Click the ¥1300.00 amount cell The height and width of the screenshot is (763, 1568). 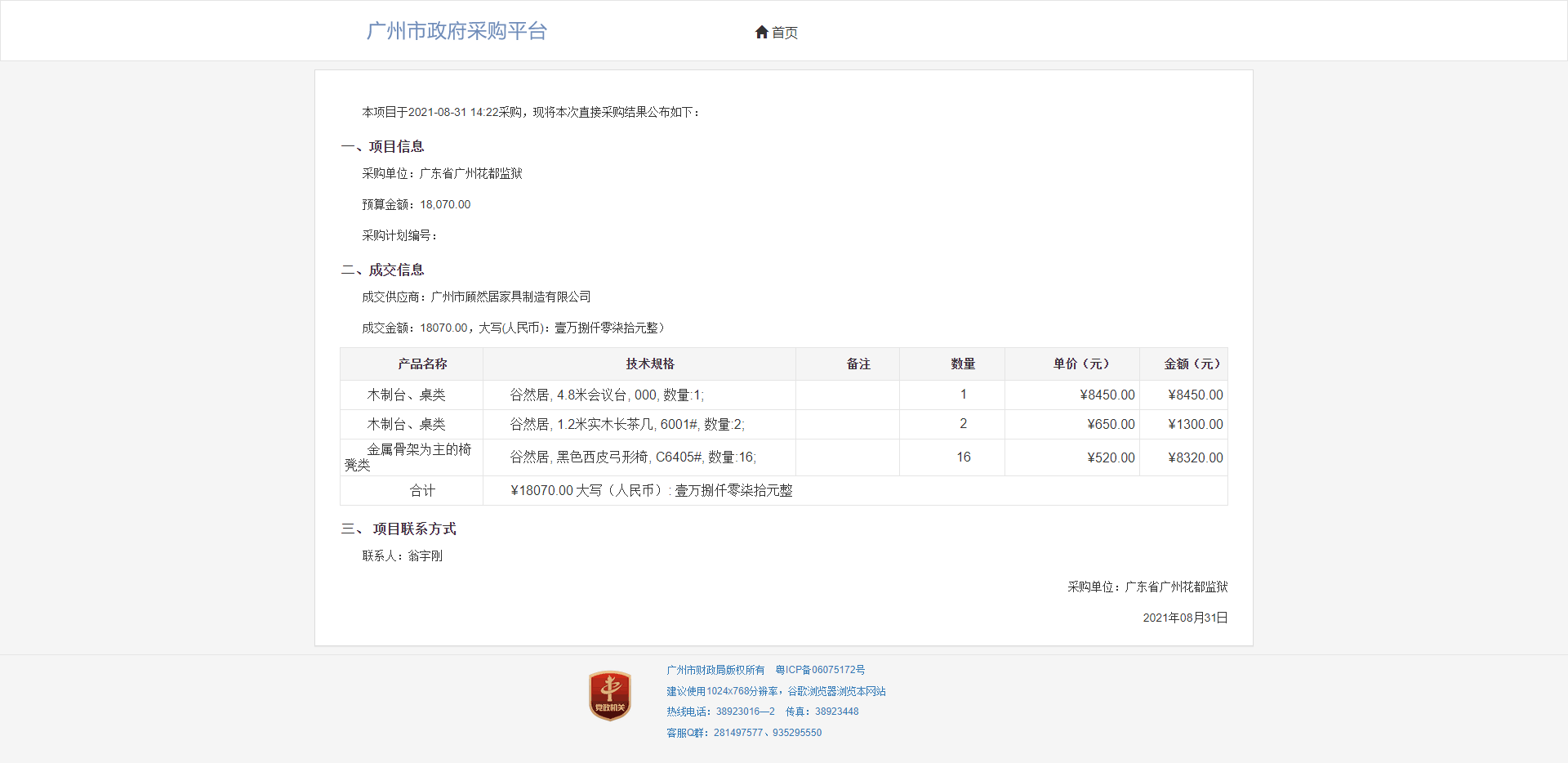tap(1183, 424)
